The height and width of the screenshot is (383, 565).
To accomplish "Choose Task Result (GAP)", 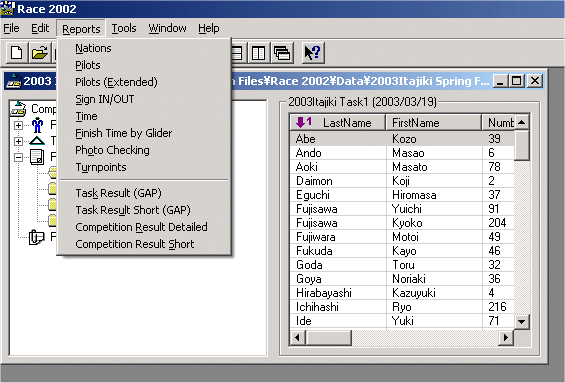I will [x=144, y=193].
